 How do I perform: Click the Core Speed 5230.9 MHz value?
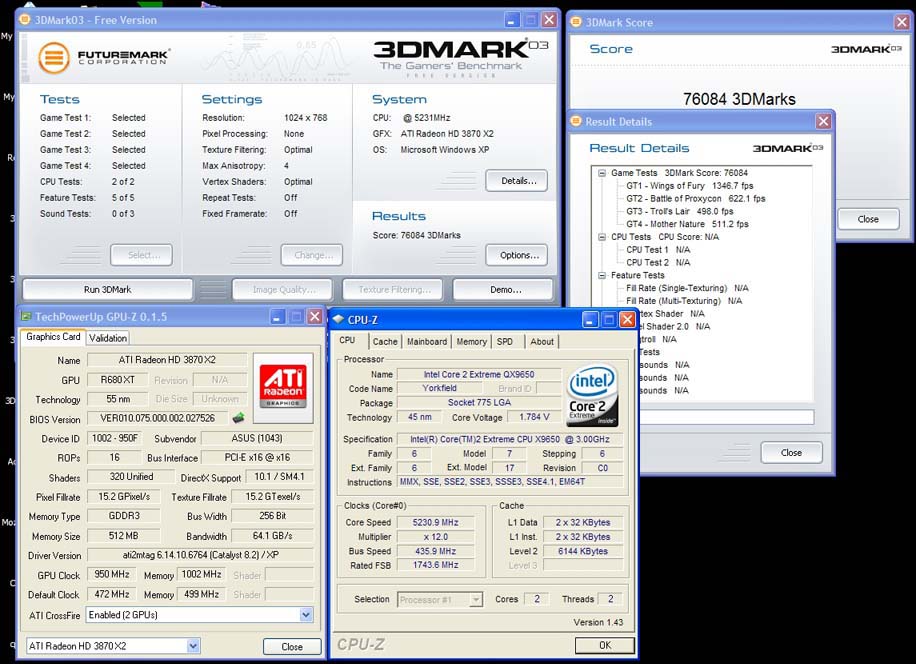pyautogui.click(x=435, y=523)
